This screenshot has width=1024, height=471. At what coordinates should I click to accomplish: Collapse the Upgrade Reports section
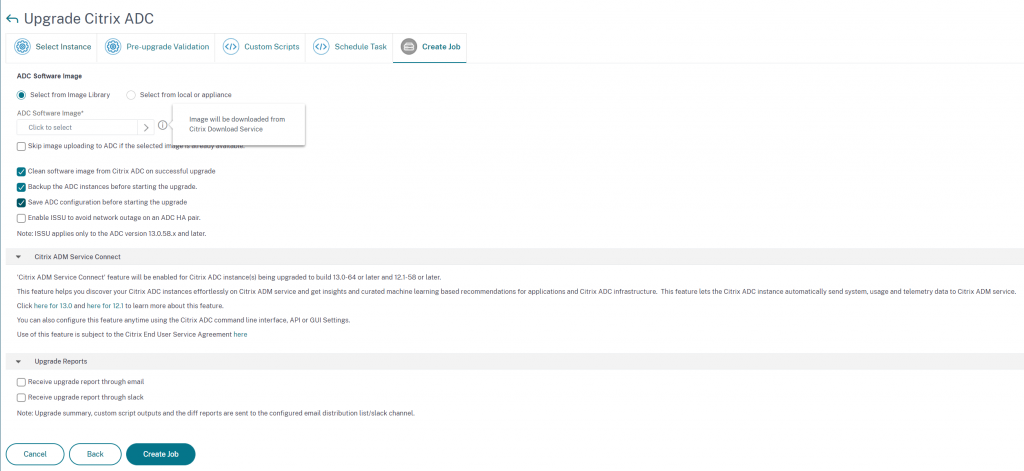click(x=19, y=361)
